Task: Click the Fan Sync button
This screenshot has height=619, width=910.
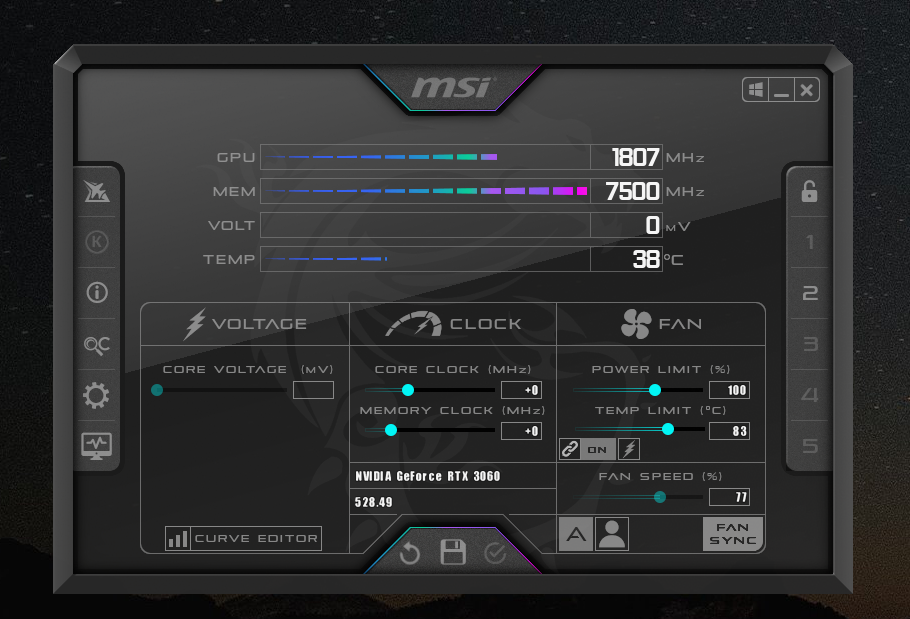Action: pos(732,534)
